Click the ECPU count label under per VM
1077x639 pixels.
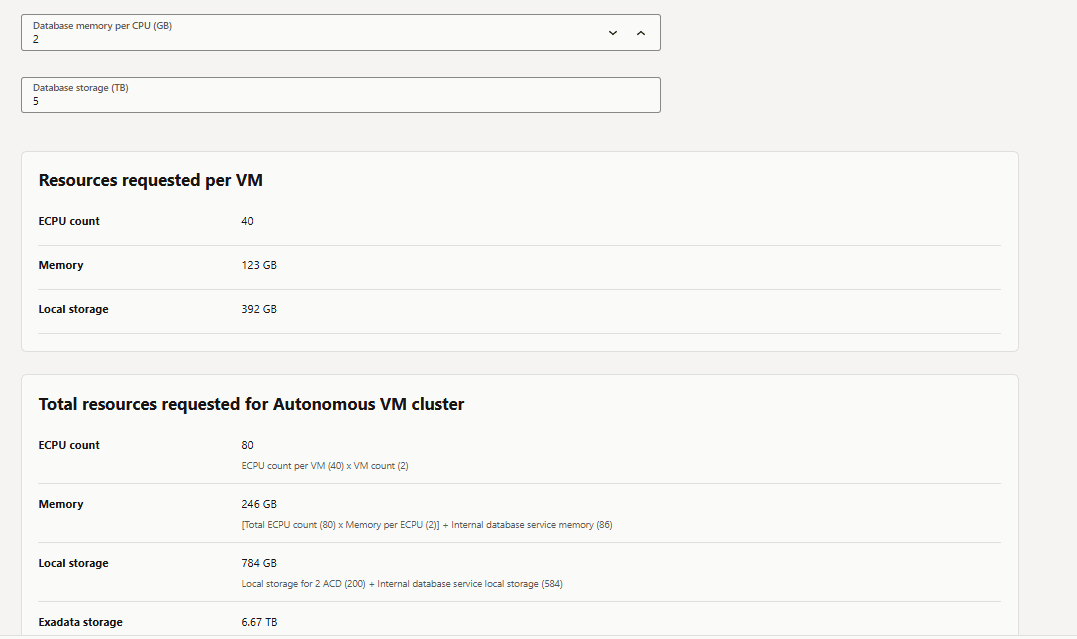click(68, 221)
